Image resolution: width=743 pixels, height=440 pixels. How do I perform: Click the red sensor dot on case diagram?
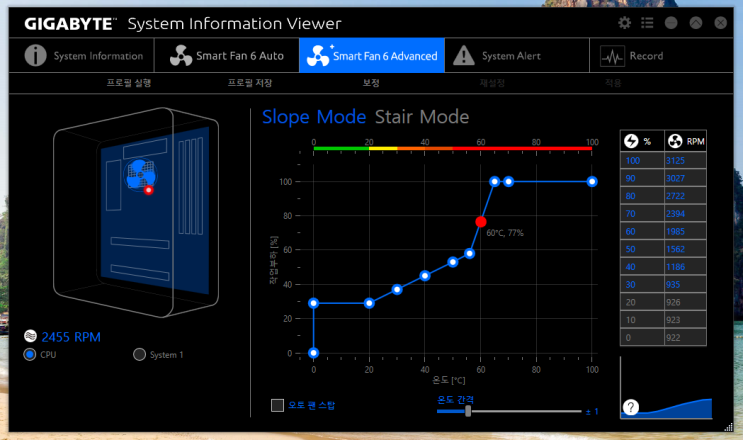[149, 190]
